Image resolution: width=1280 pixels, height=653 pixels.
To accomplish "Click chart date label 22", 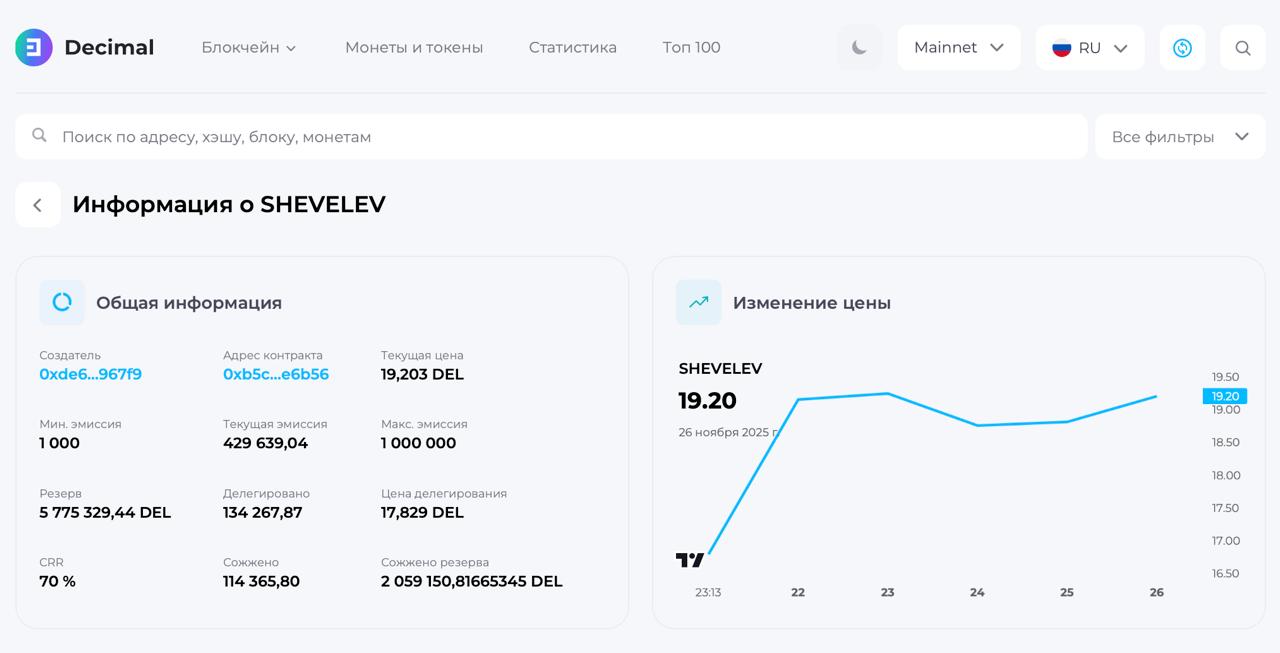I will (x=798, y=592).
